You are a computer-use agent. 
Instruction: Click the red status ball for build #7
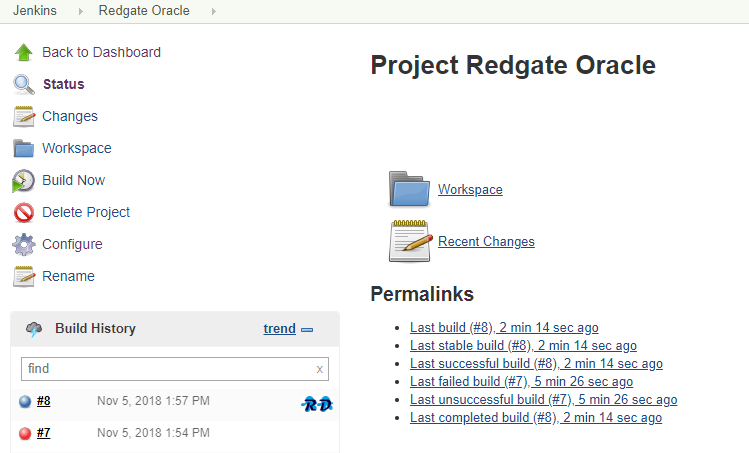[26, 433]
